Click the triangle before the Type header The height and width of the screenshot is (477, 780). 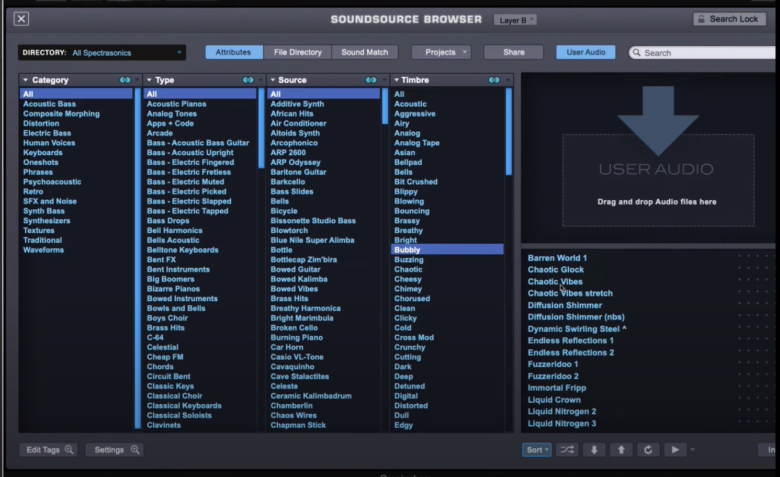click(149, 80)
